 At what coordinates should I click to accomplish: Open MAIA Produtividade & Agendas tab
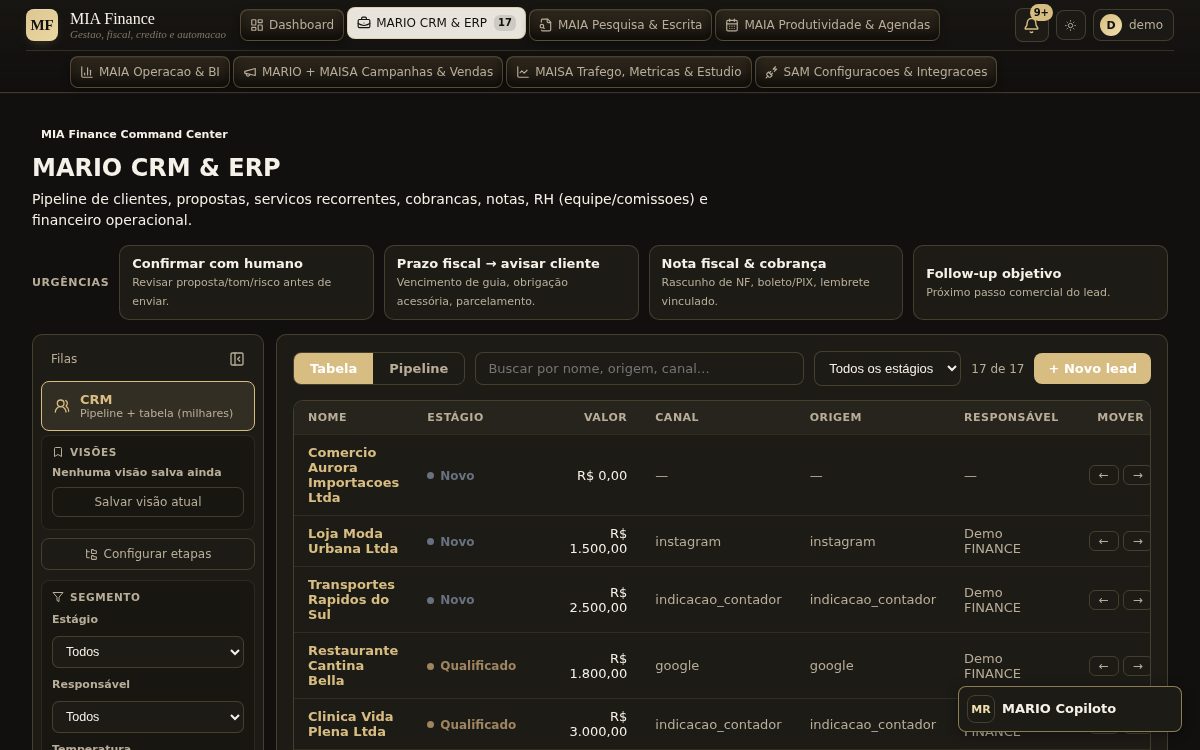click(827, 25)
